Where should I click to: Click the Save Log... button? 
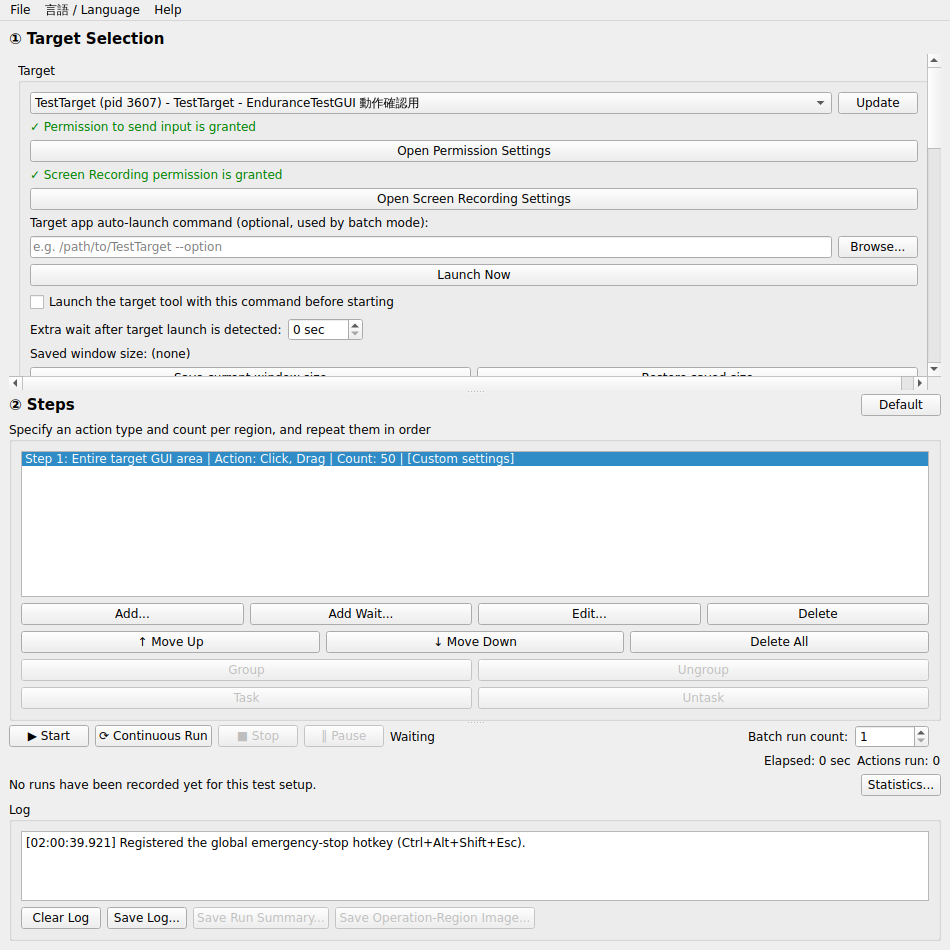[147, 918]
